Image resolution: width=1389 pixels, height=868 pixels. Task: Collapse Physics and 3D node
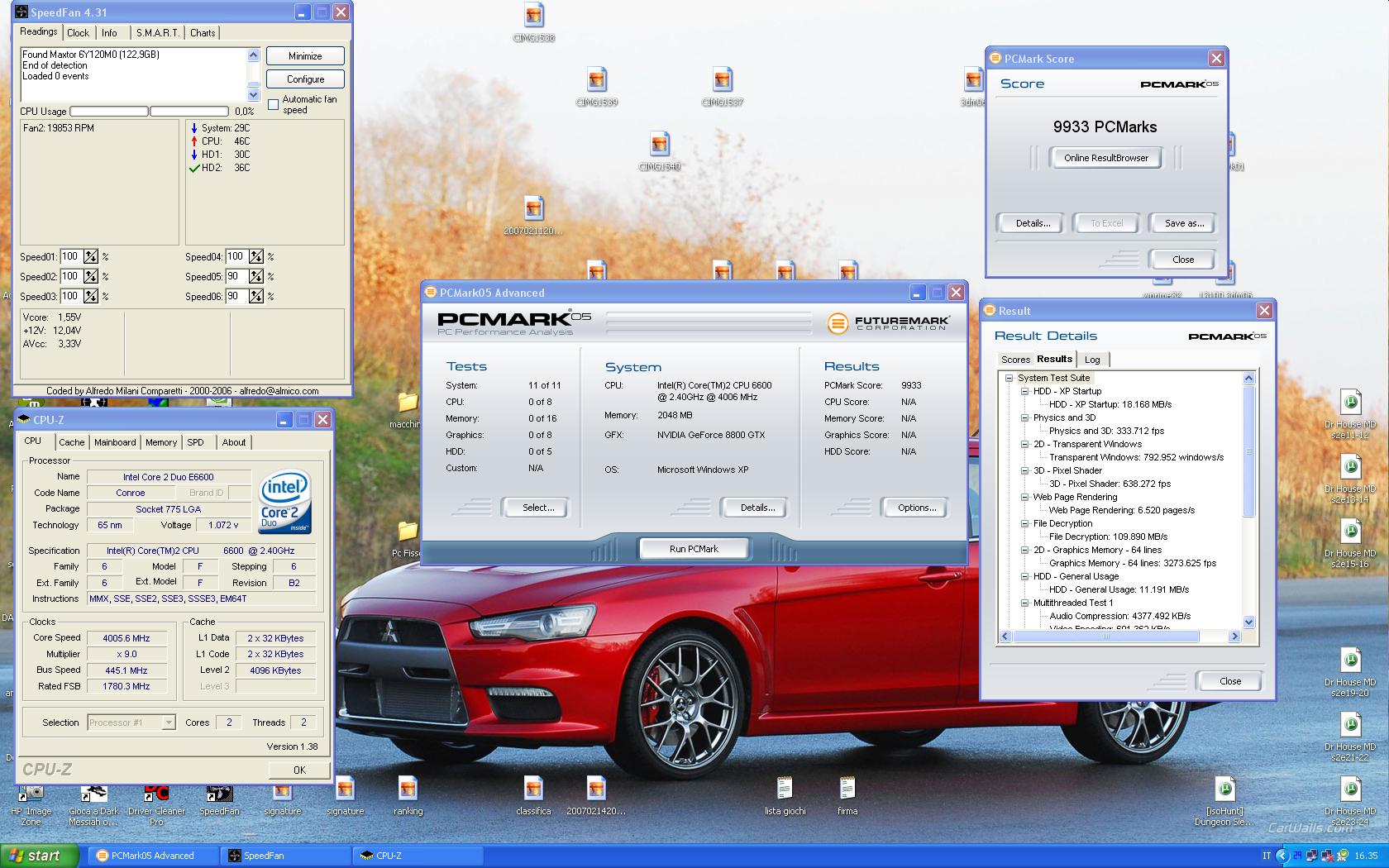tap(1025, 417)
